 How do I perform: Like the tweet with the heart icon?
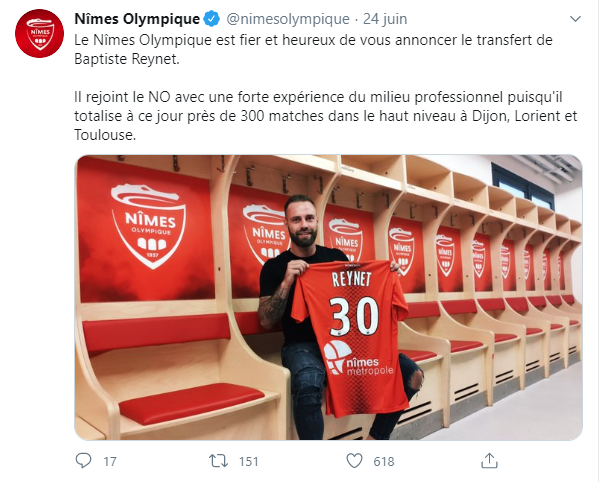[x=353, y=461]
